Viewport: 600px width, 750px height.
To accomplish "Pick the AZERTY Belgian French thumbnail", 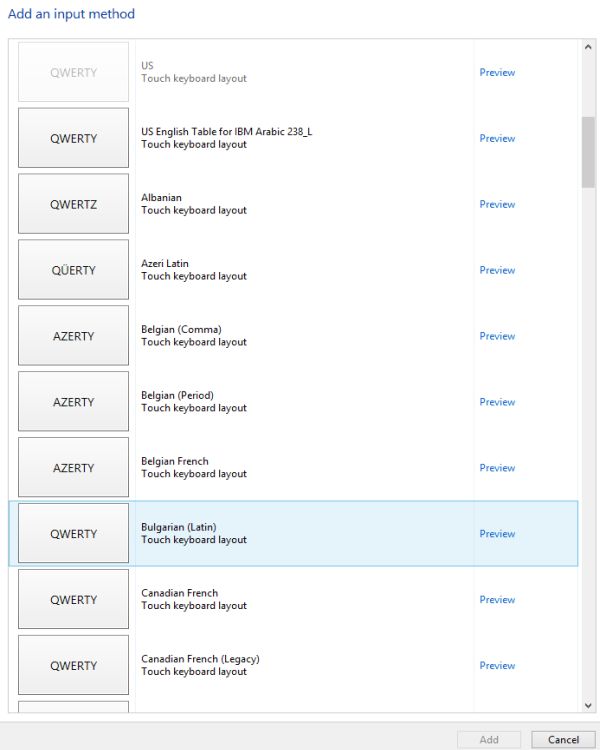I will click(x=74, y=468).
